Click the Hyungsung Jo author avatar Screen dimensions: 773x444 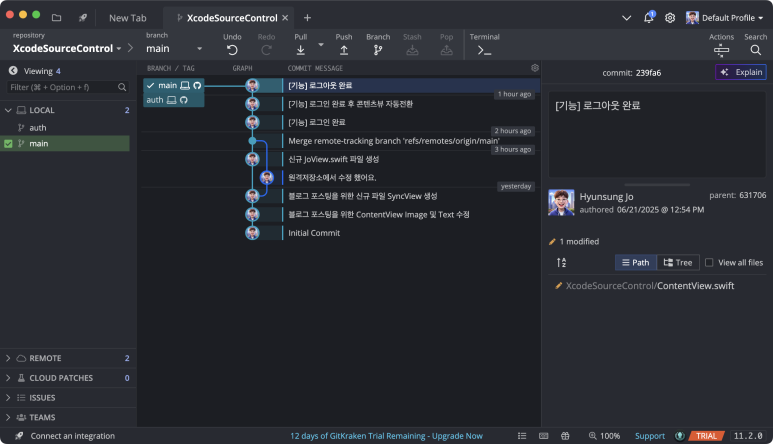click(562, 203)
